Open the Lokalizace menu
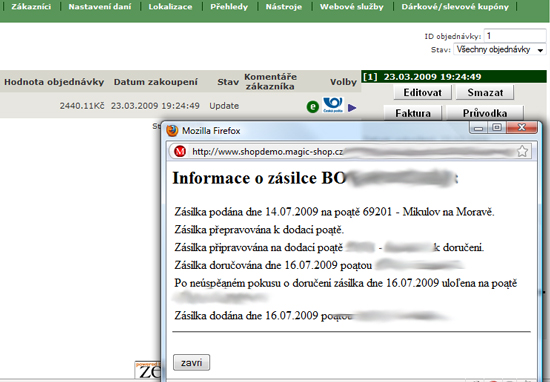Image resolution: width=550 pixels, height=382 pixels. tap(170, 7)
